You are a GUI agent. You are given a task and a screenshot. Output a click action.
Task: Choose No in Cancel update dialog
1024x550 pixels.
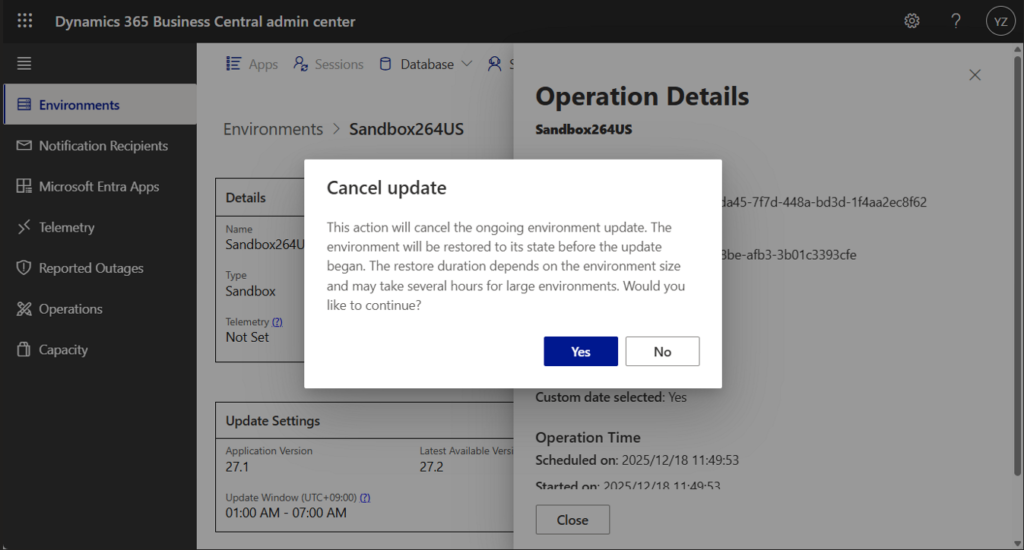click(x=662, y=352)
